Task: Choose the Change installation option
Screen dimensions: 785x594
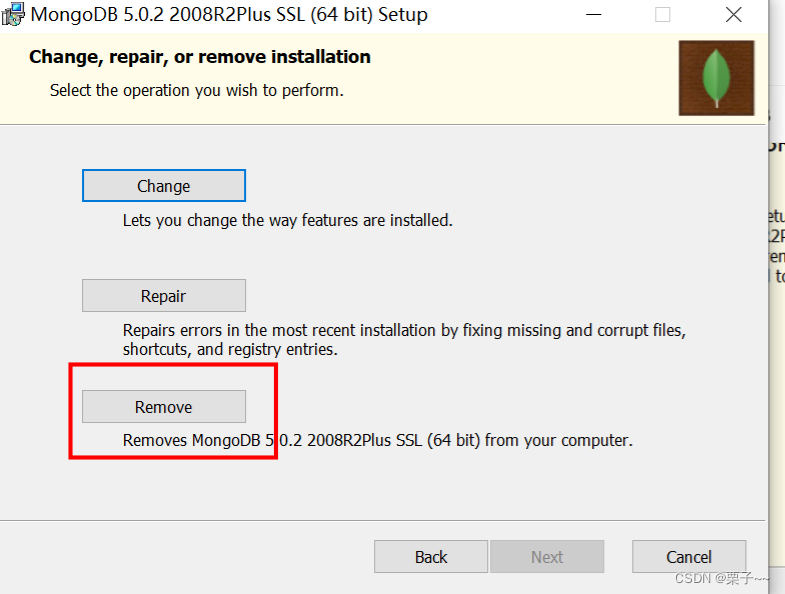Action: pyautogui.click(x=164, y=186)
